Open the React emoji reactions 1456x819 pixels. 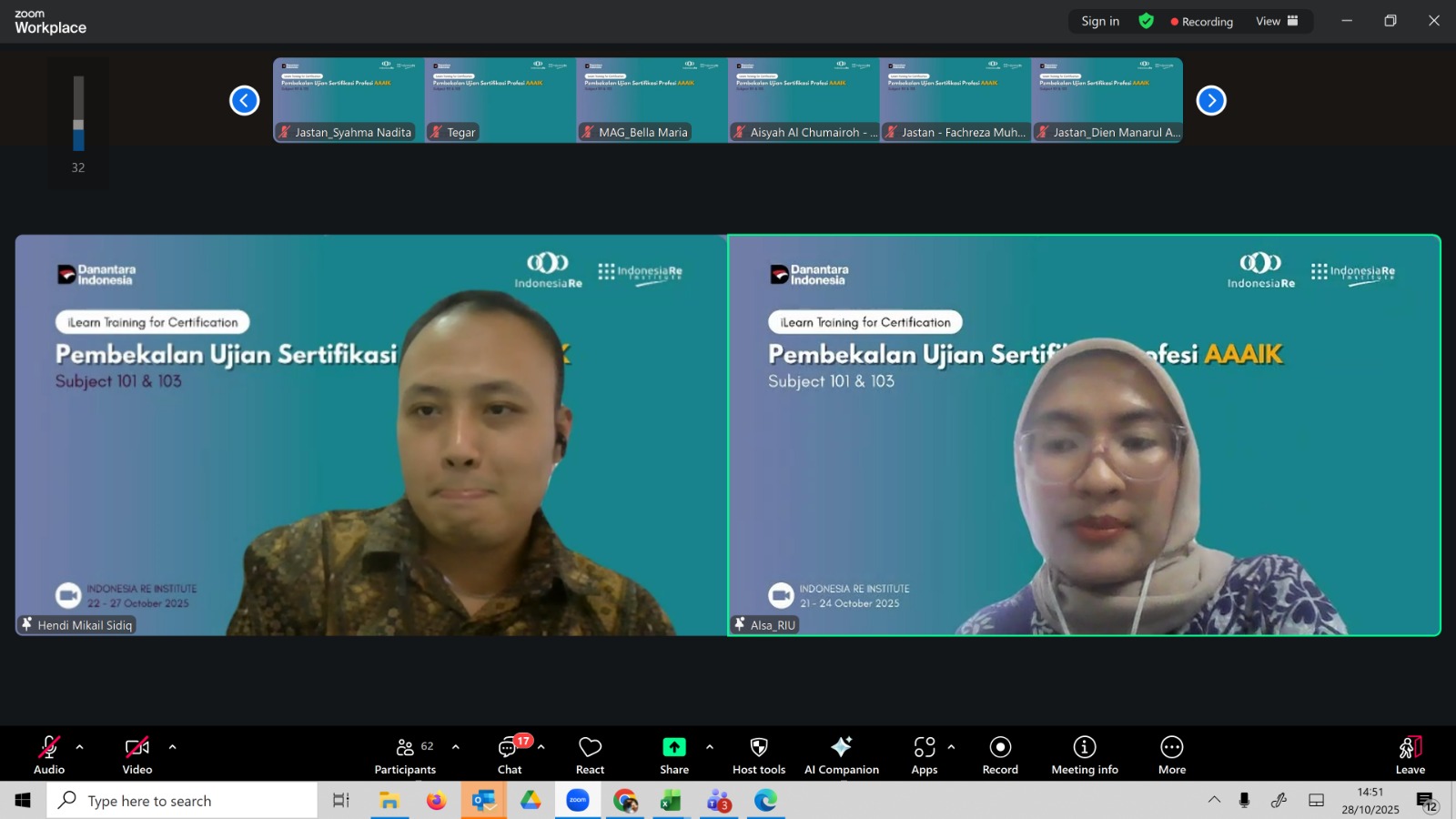pyautogui.click(x=590, y=754)
